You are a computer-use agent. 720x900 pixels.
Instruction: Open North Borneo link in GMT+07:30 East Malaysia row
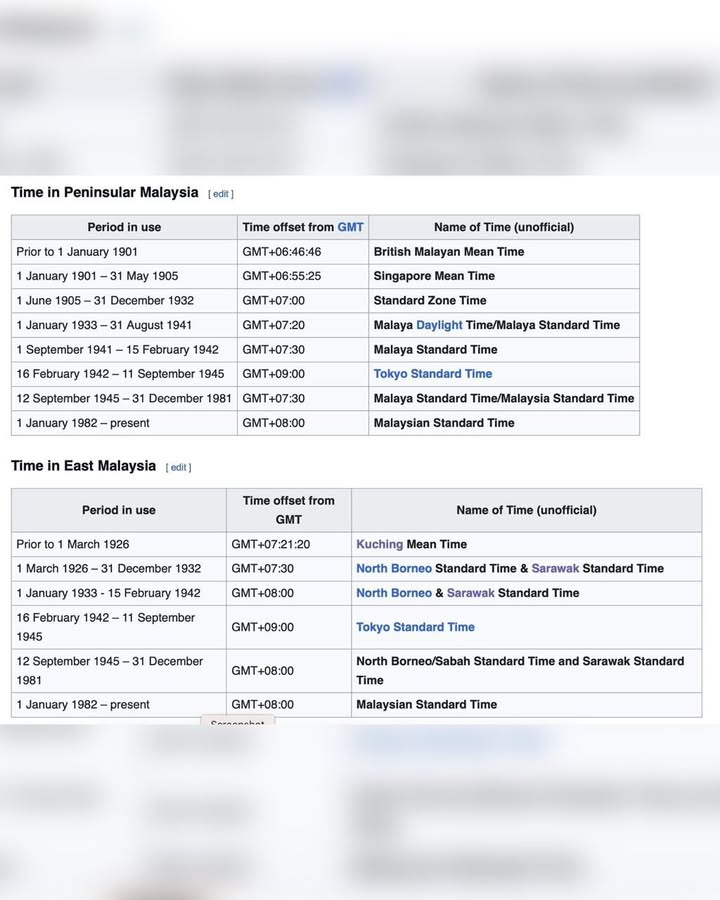(x=394, y=568)
